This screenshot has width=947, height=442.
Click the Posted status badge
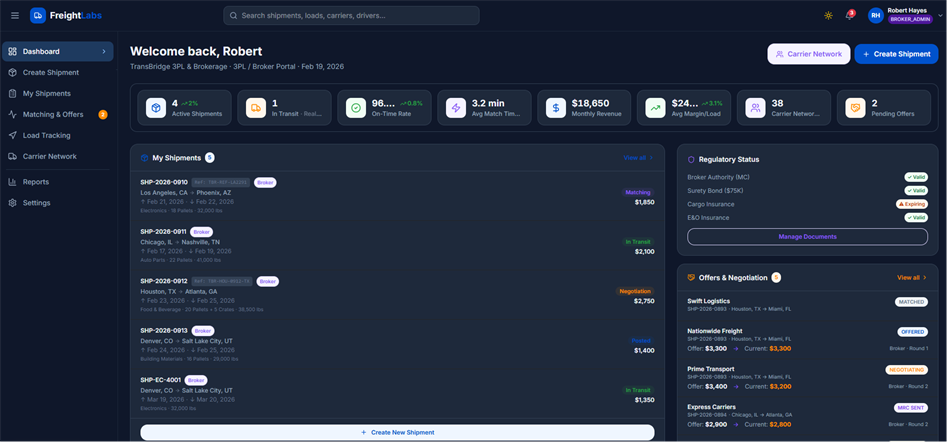coord(641,341)
